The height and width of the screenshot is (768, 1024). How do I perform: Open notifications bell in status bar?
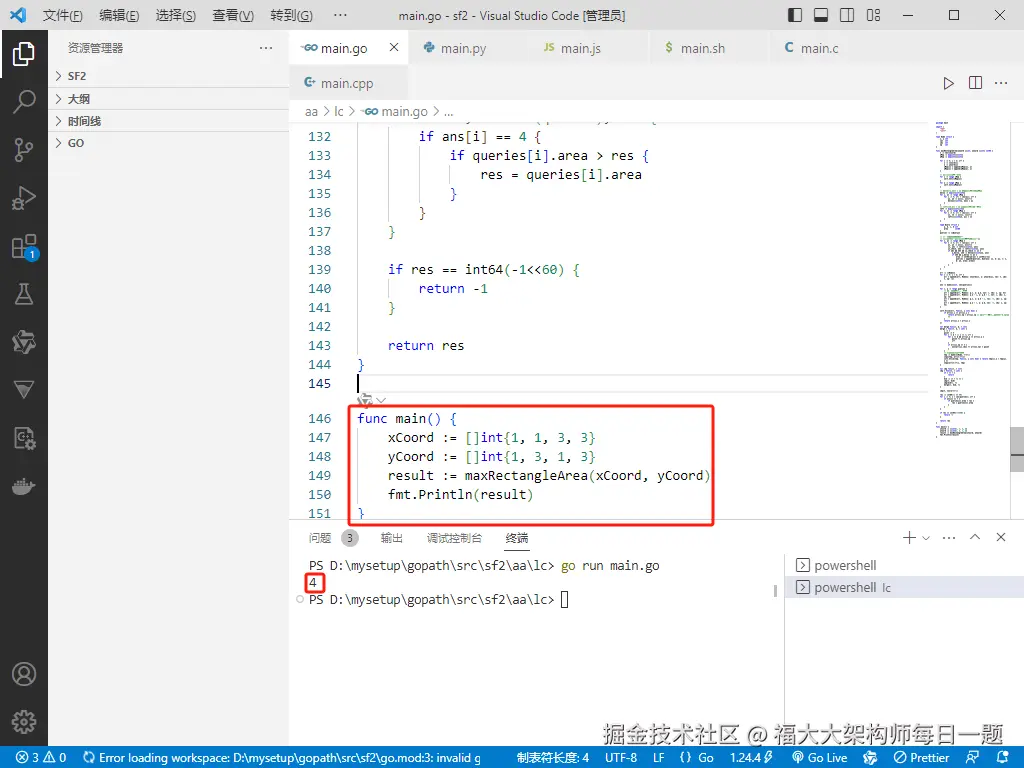(1003, 758)
